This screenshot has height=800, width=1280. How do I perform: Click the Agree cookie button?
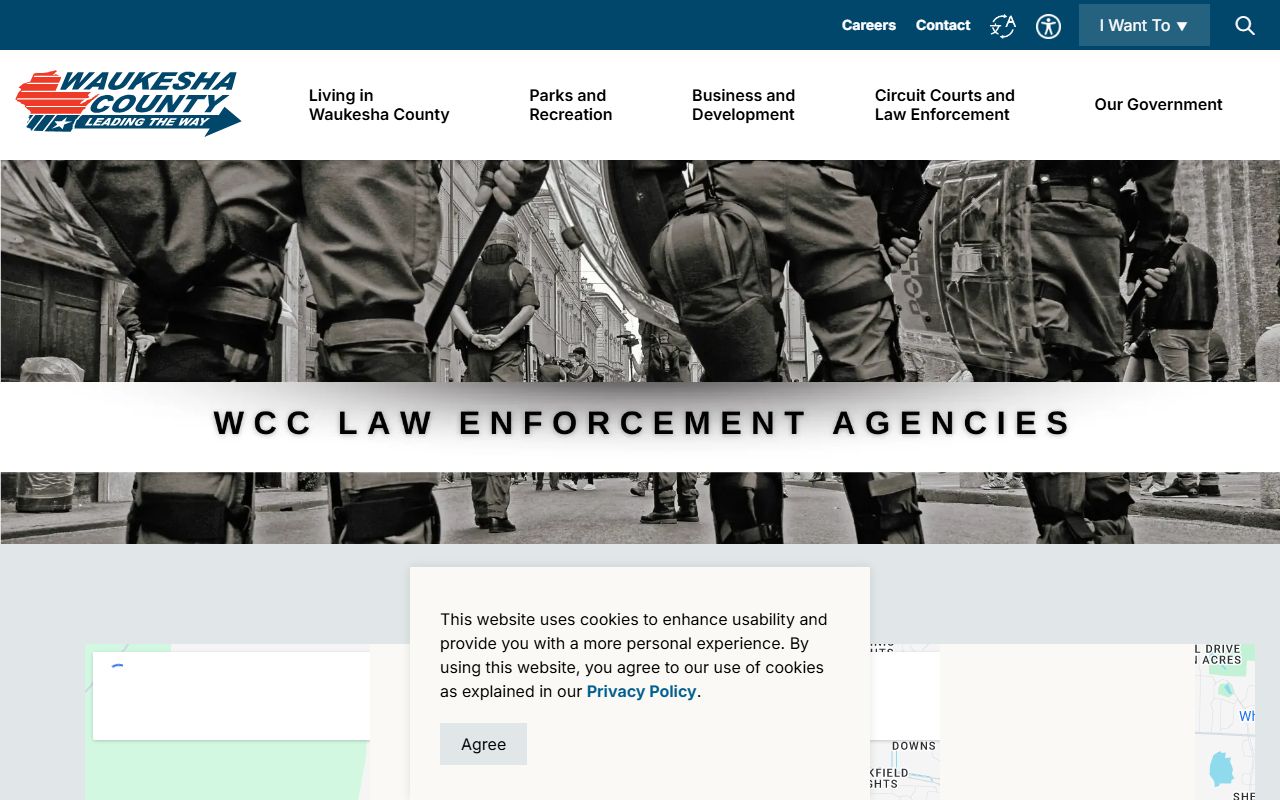(483, 744)
